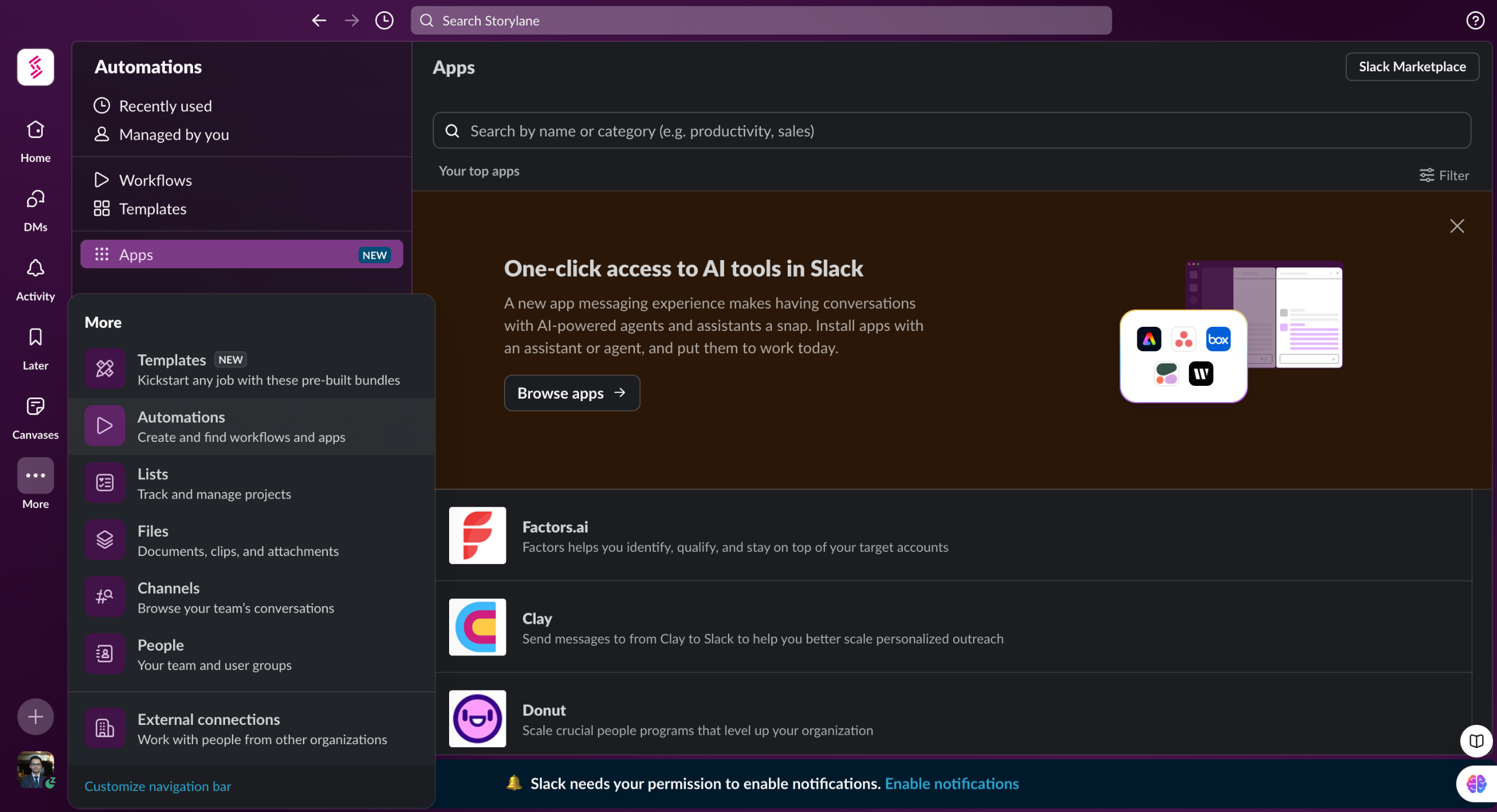Click the Clay app logo
The image size is (1497, 812).
click(x=477, y=627)
